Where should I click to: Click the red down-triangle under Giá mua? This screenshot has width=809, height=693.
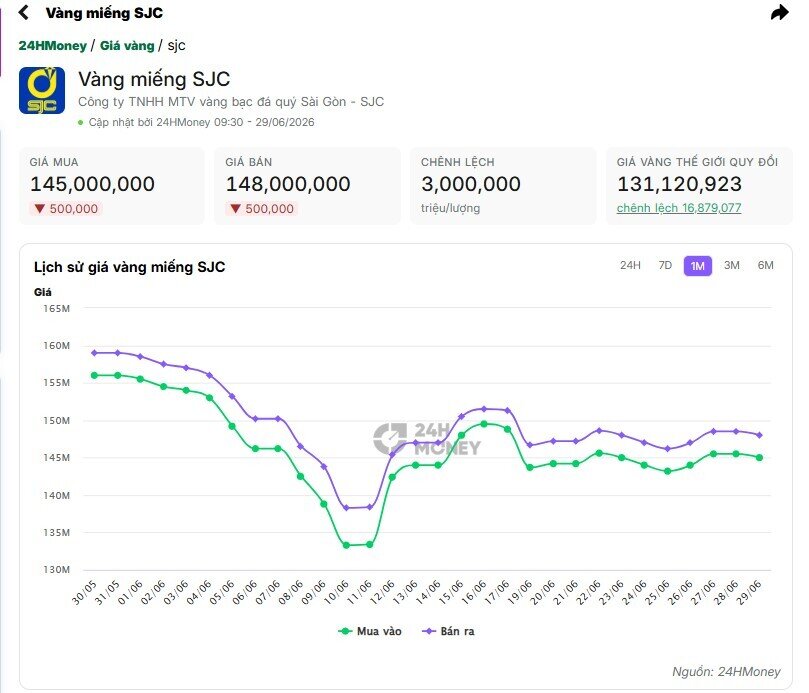[x=40, y=208]
